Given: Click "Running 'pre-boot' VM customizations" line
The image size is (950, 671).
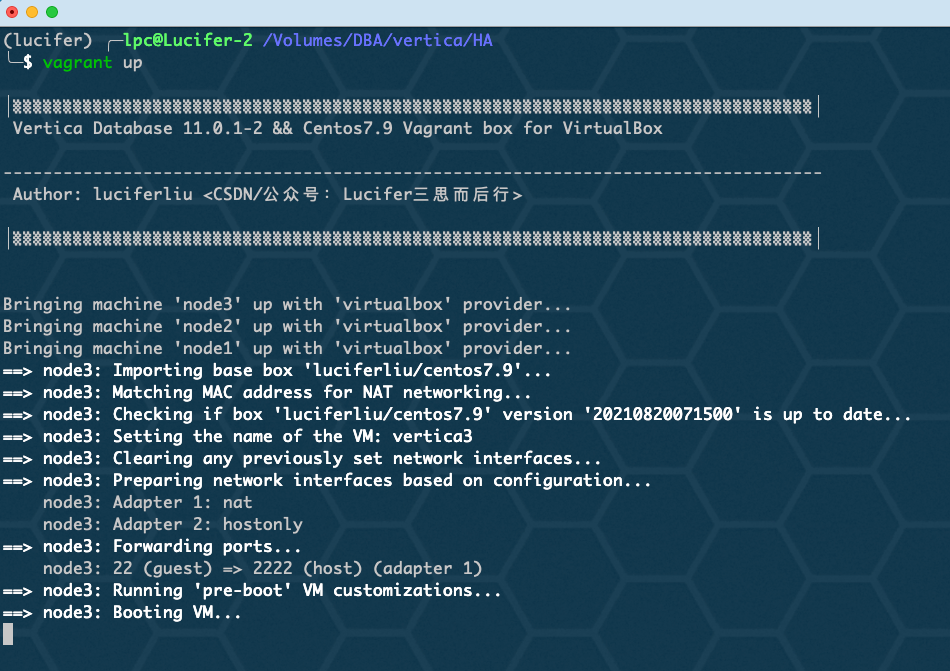Looking at the screenshot, I should [252, 590].
